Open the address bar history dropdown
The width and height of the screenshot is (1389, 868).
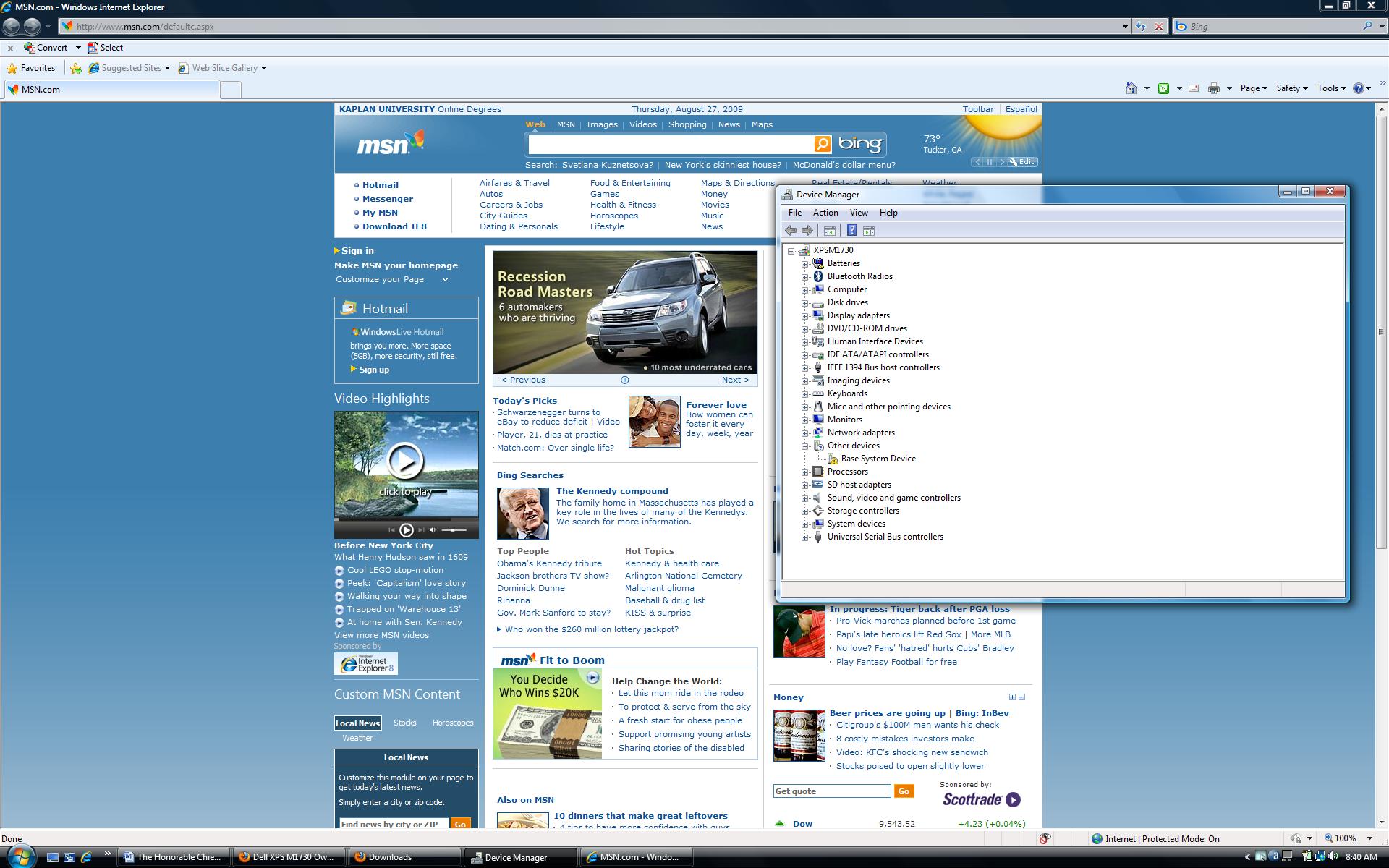[1125, 27]
